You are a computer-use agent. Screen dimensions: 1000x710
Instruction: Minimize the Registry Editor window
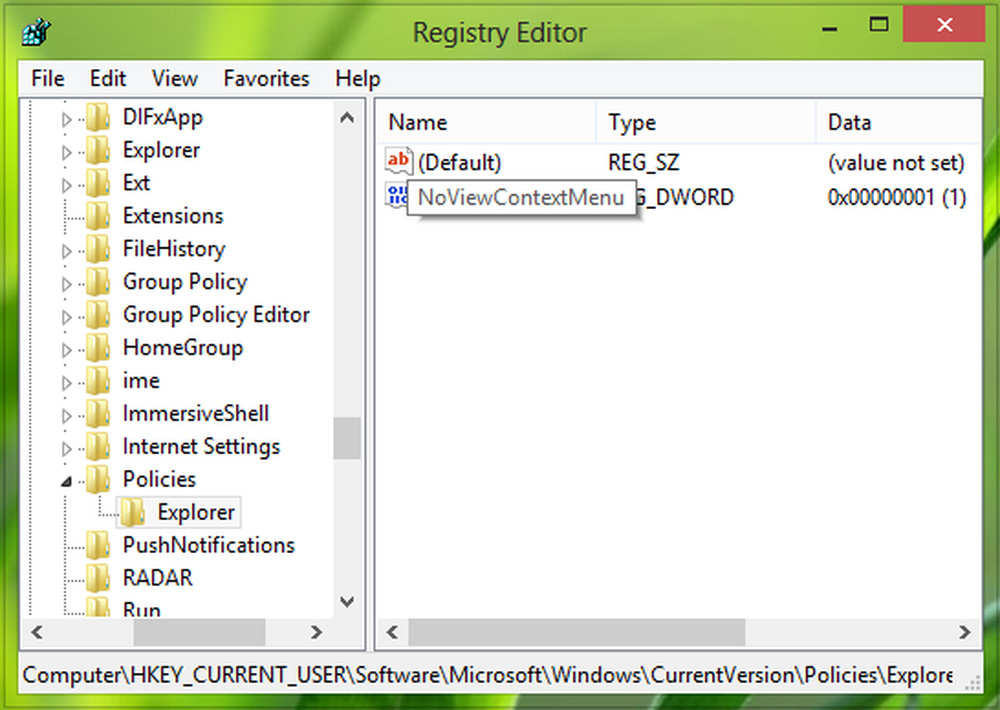[830, 27]
